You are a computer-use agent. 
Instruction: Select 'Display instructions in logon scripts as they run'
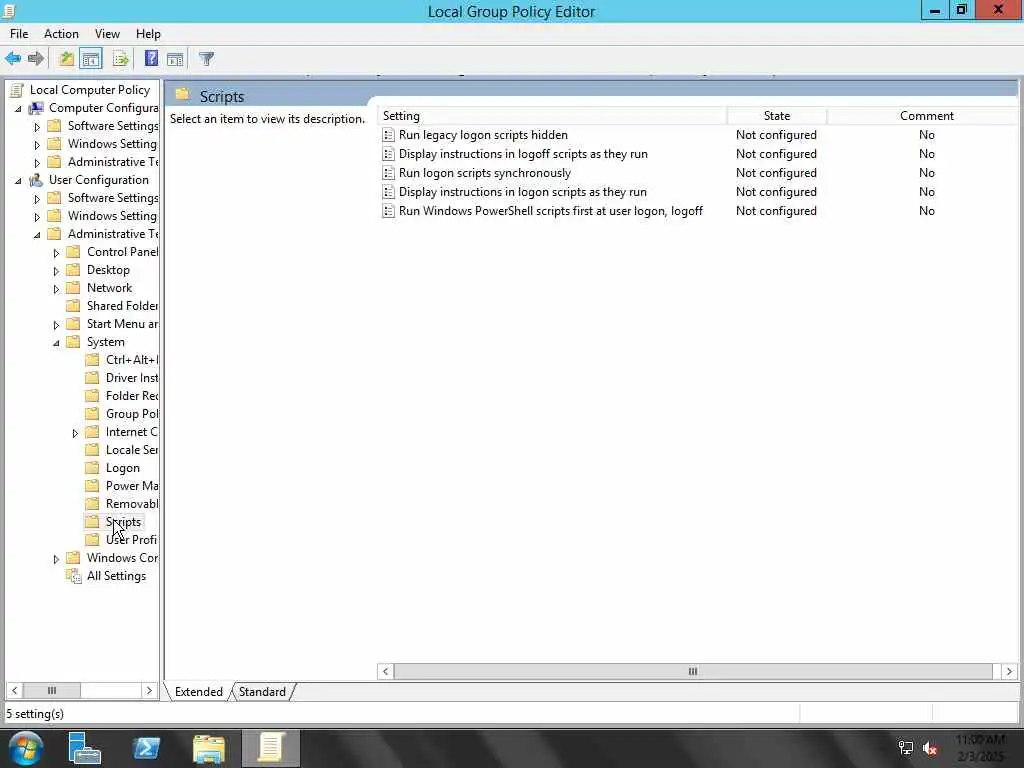pos(522,192)
